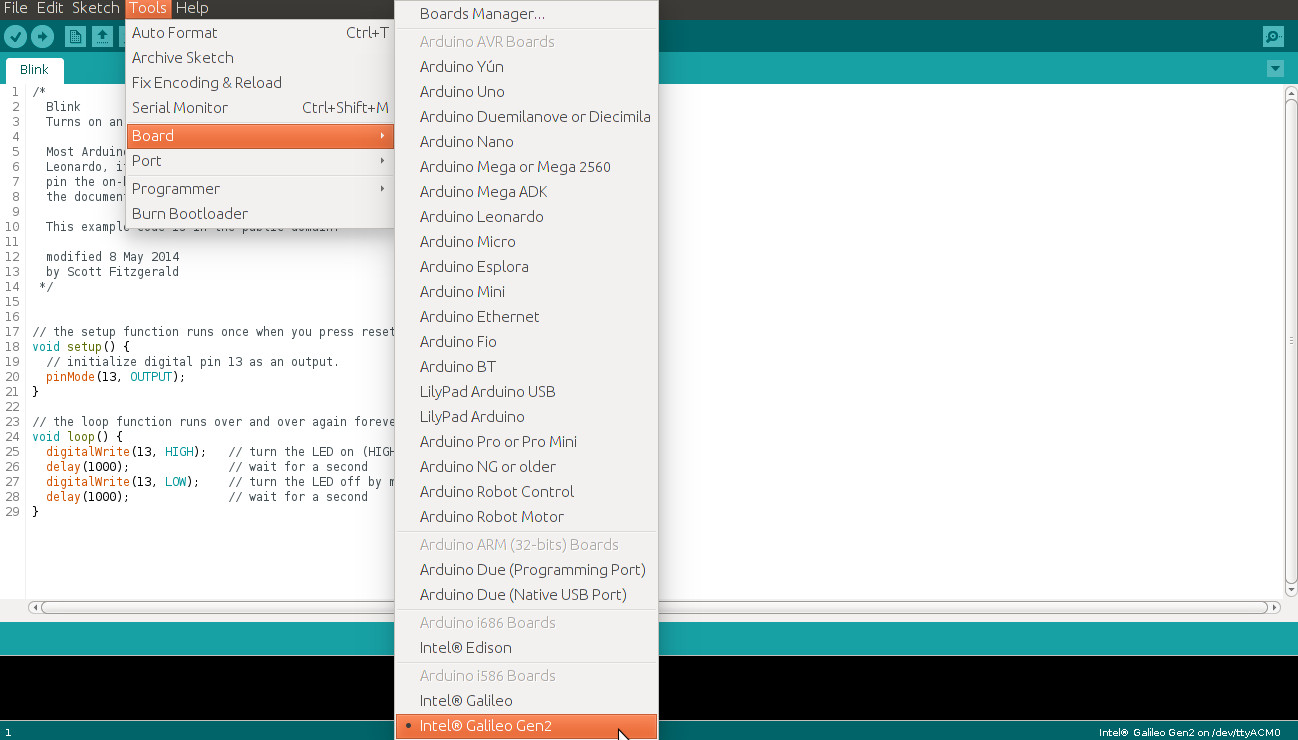Switch to the Blink sketch tab

click(34, 70)
